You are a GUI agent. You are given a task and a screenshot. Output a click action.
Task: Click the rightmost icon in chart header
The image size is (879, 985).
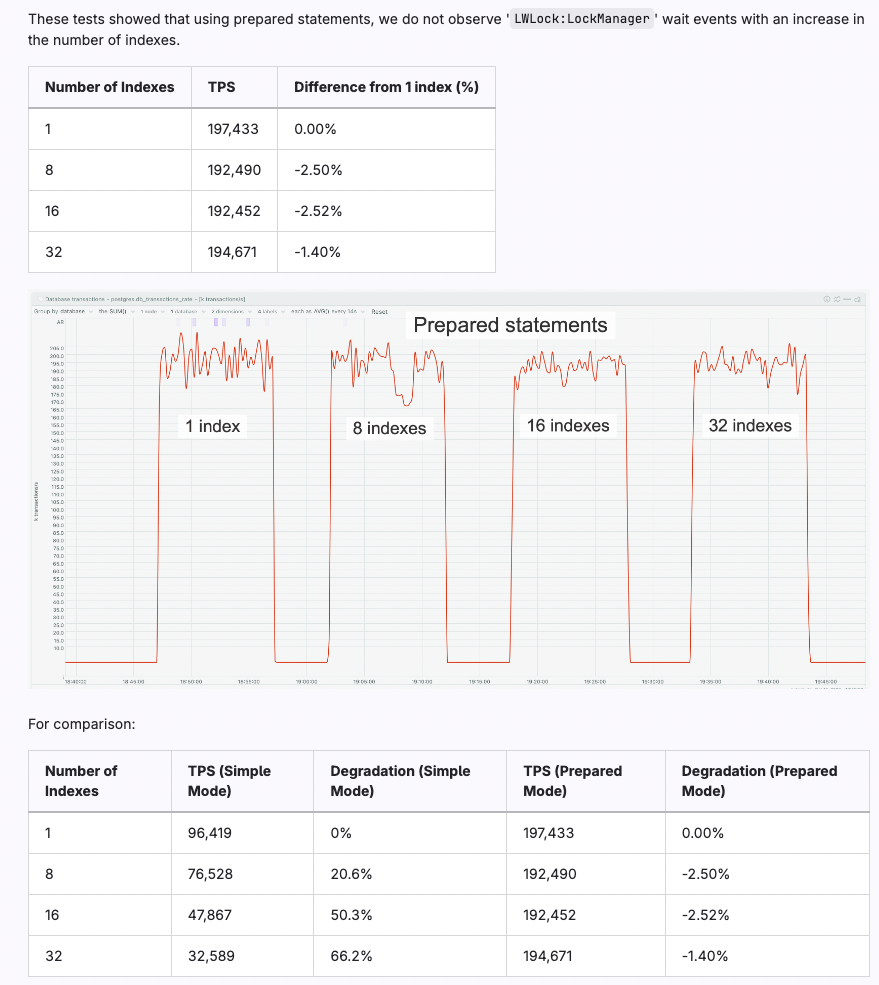click(859, 298)
